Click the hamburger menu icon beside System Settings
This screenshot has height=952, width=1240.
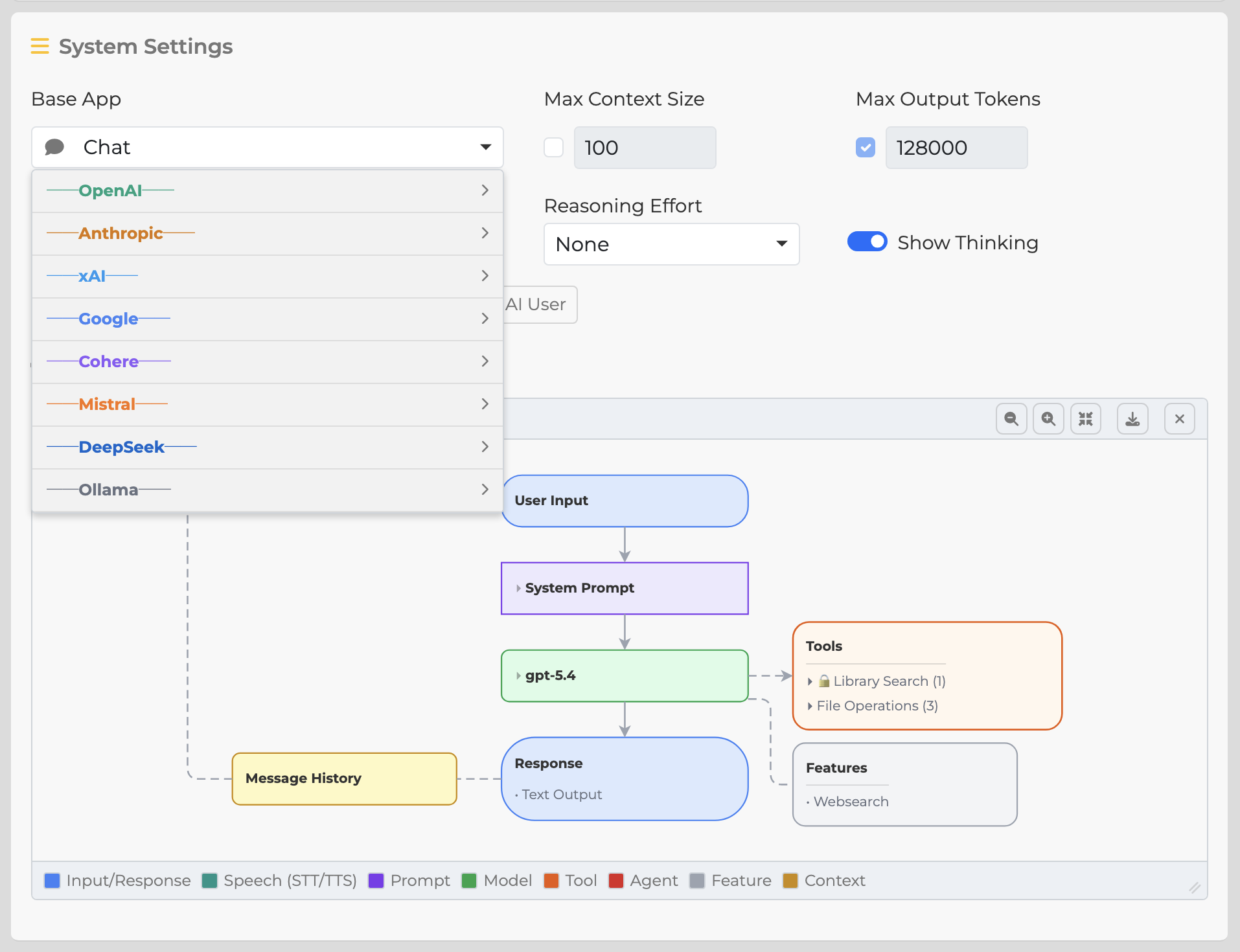(40, 46)
